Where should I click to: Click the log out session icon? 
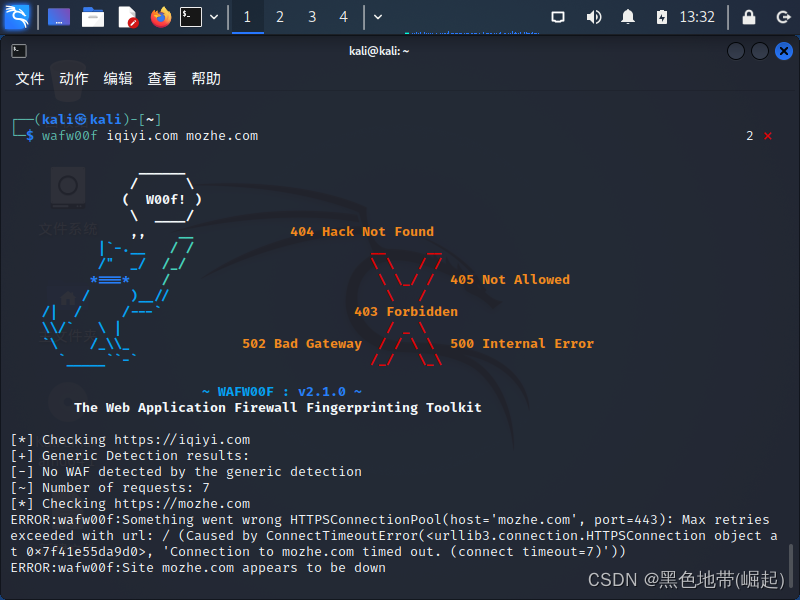(x=783, y=17)
